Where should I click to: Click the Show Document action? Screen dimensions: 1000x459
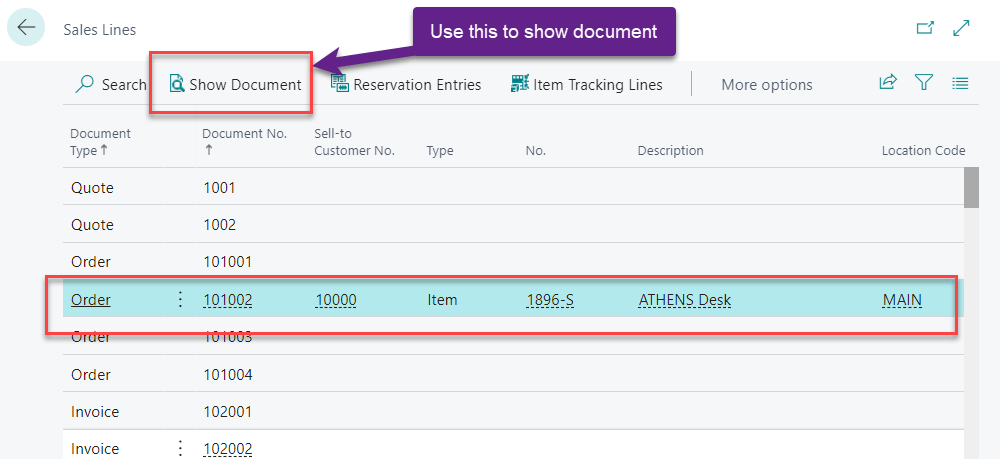coord(235,85)
